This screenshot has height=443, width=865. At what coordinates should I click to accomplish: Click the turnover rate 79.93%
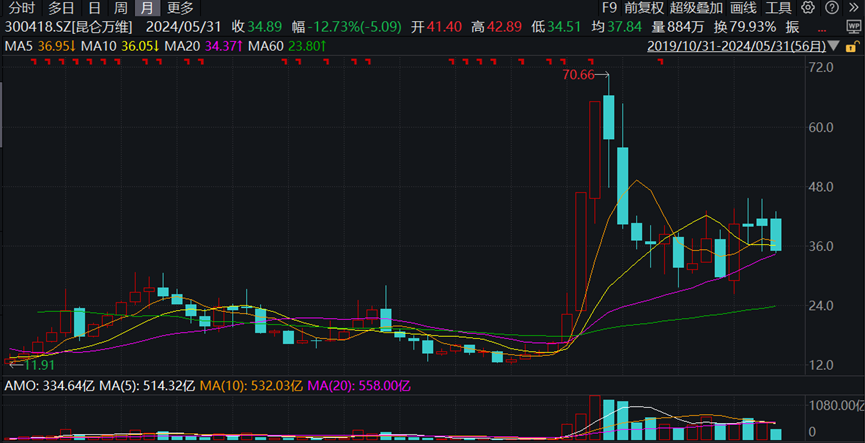click(751, 27)
